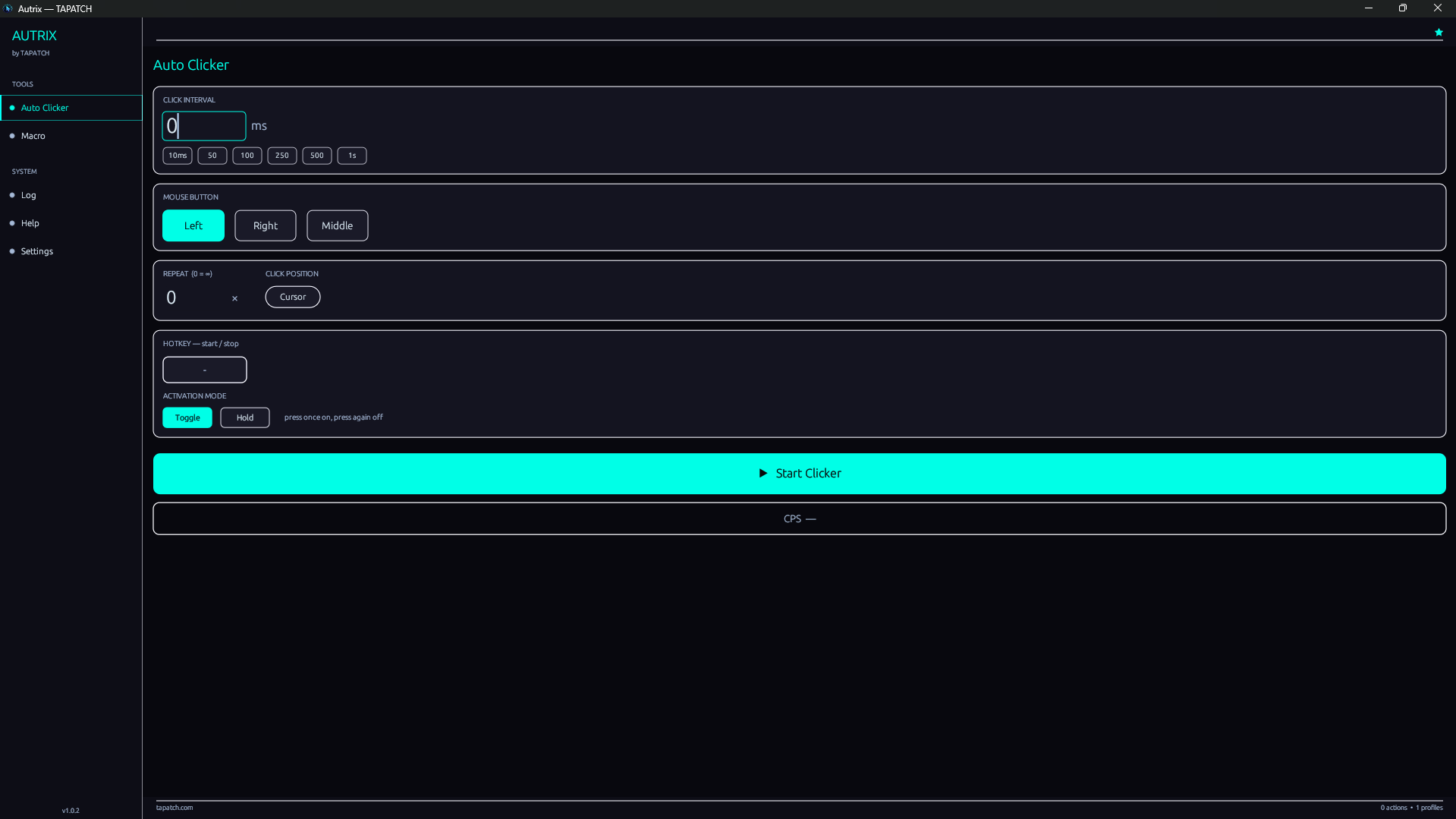Open the Help page

click(x=71, y=223)
